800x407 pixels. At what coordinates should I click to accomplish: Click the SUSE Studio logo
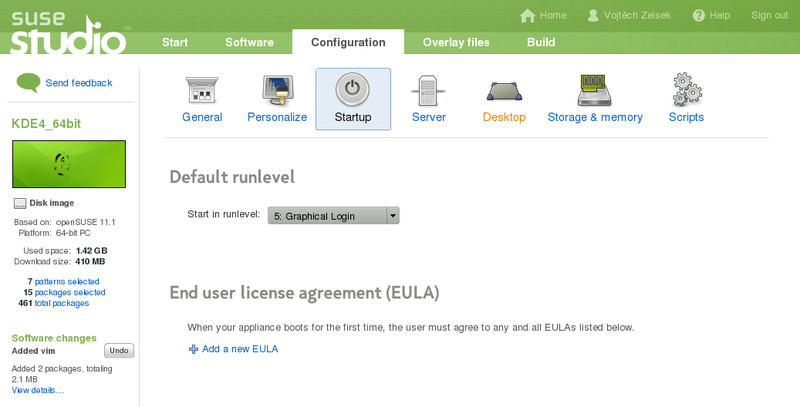click(68, 33)
